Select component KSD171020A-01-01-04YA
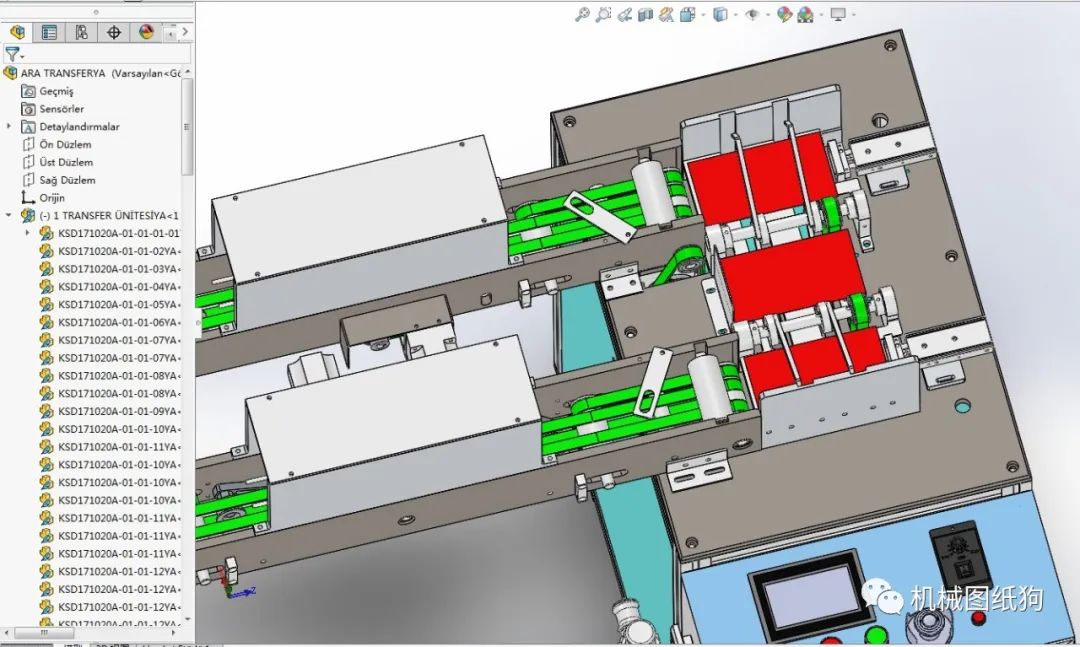The width and height of the screenshot is (1080, 647). tap(110, 287)
